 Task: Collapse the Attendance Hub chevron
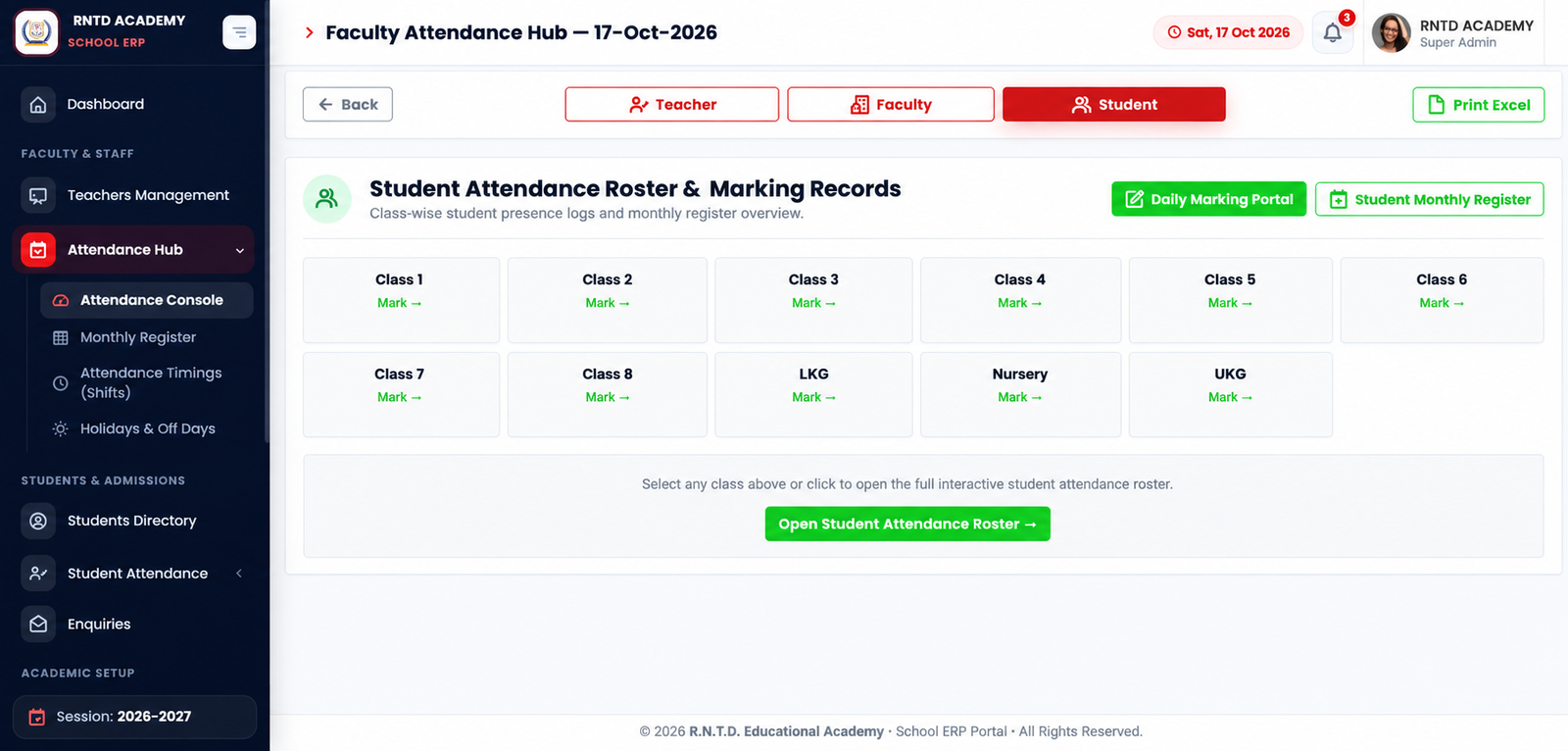pyautogui.click(x=240, y=250)
